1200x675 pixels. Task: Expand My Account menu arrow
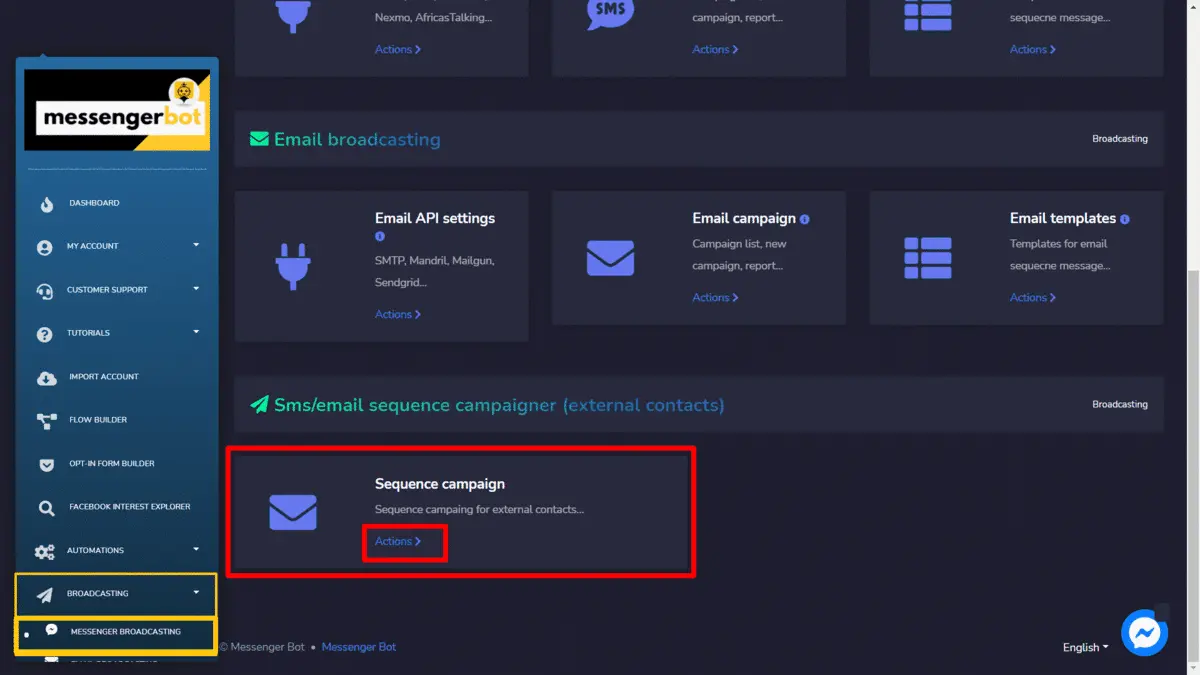196,245
